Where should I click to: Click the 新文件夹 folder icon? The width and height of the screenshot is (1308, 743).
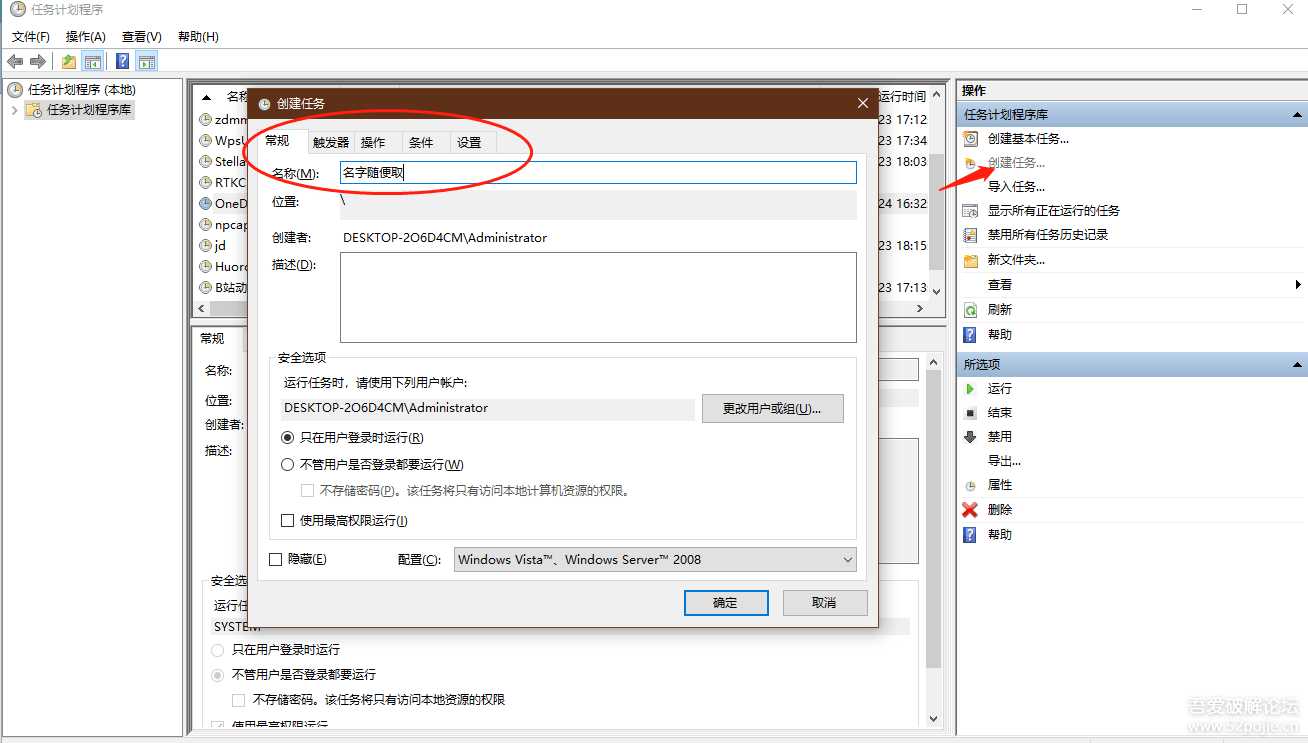[970, 260]
